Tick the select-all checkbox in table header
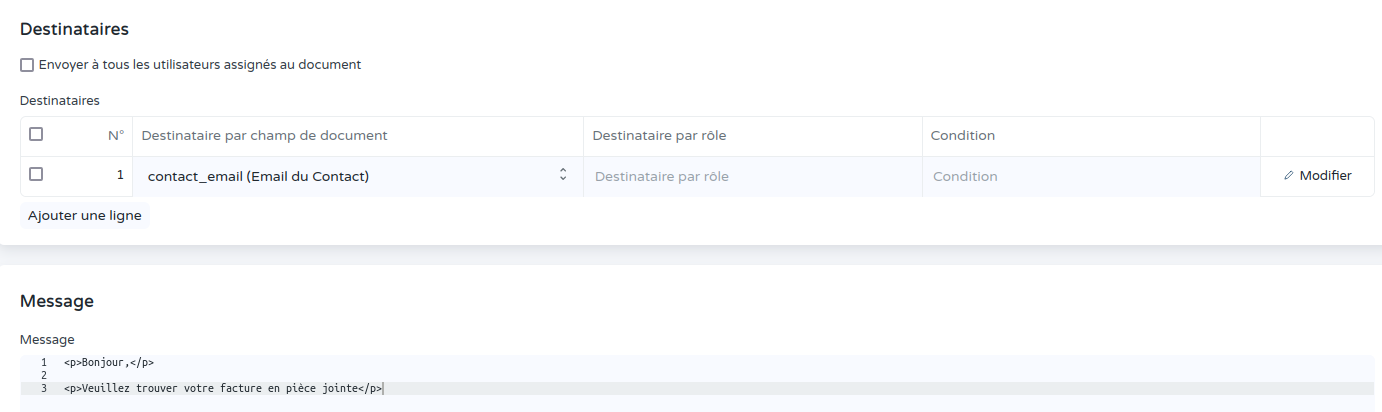 [x=36, y=134]
